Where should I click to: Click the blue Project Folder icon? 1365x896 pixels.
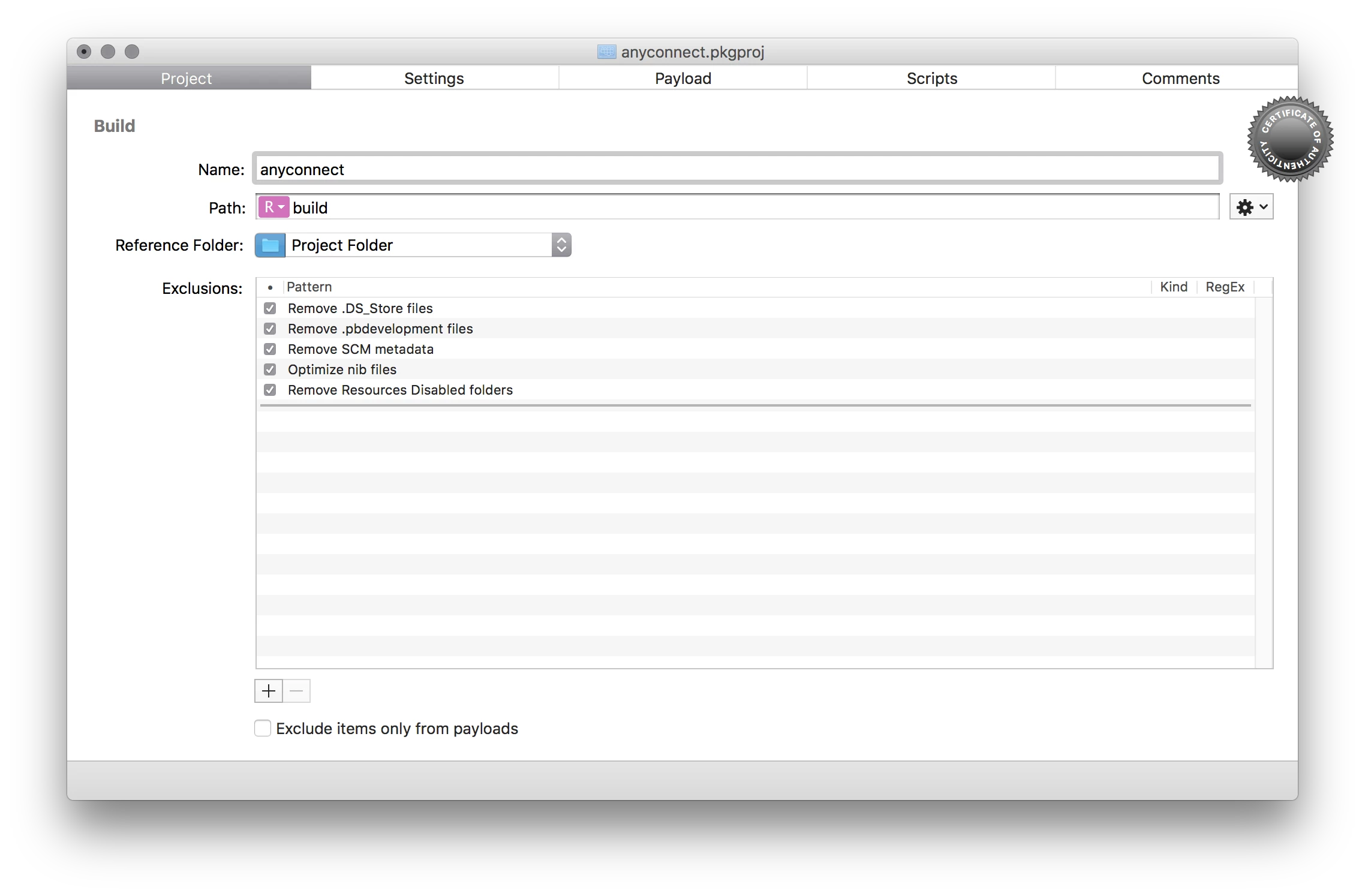click(x=270, y=245)
